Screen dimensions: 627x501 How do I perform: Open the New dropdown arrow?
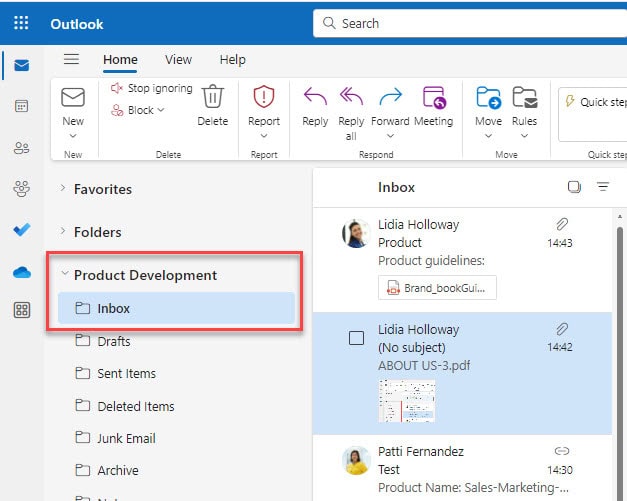(x=73, y=136)
